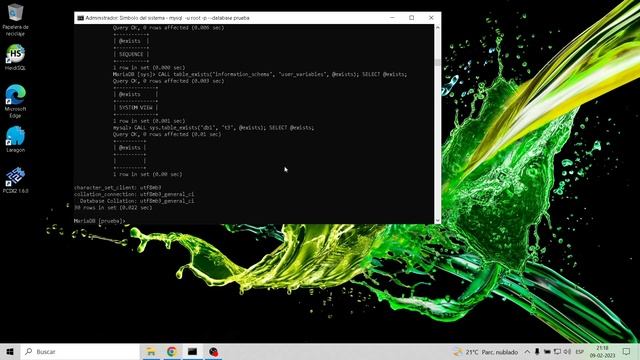Open the red round app in the taskbar

pos(213,351)
